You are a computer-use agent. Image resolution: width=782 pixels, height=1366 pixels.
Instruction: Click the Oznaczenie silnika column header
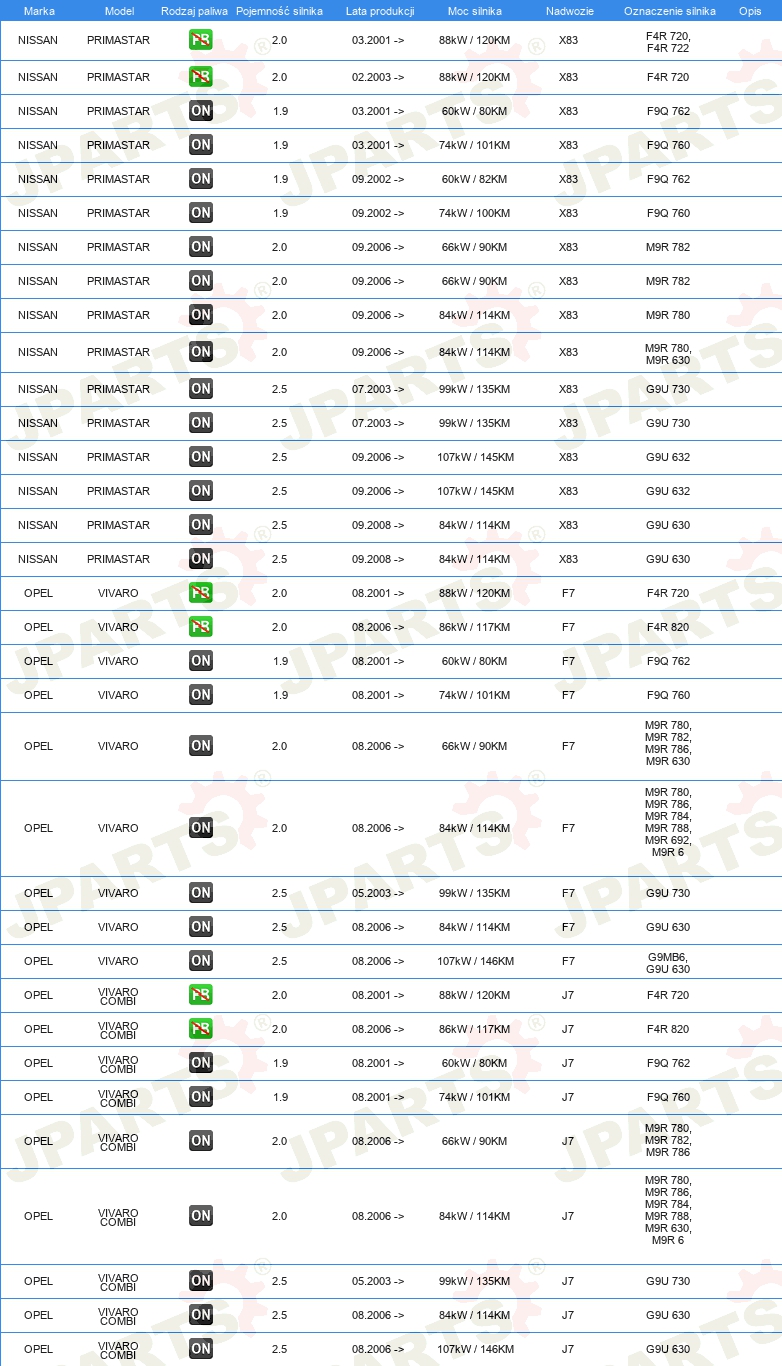click(x=669, y=11)
